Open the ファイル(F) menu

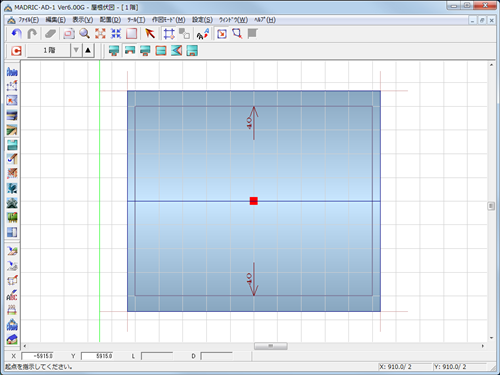(28, 20)
